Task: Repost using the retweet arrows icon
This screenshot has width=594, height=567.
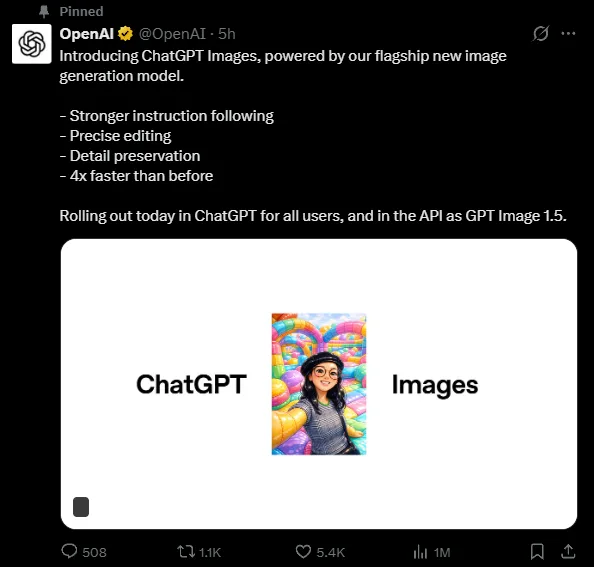Action: coord(186,551)
